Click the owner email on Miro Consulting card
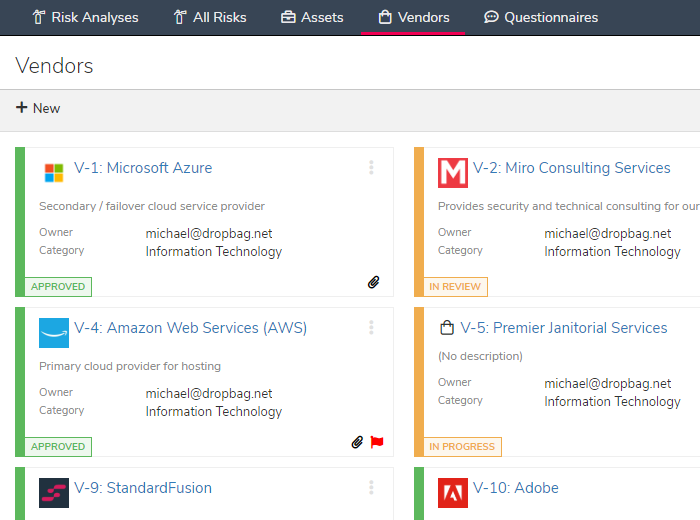Image resolution: width=700 pixels, height=520 pixels. tap(608, 233)
